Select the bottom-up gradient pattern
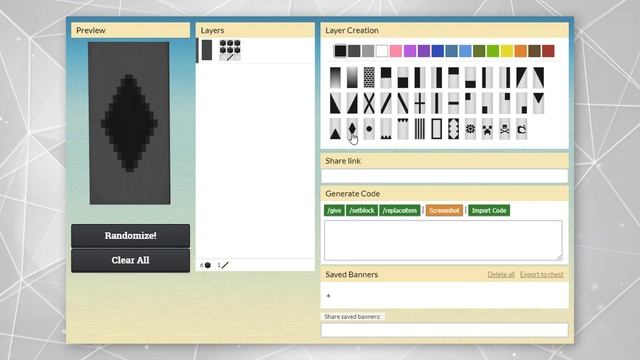This screenshot has height=360, width=640. [352, 78]
